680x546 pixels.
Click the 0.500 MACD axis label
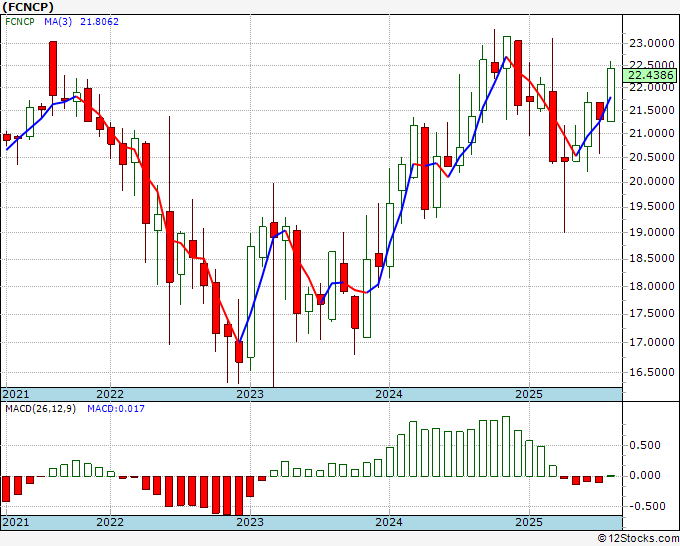[645, 445]
